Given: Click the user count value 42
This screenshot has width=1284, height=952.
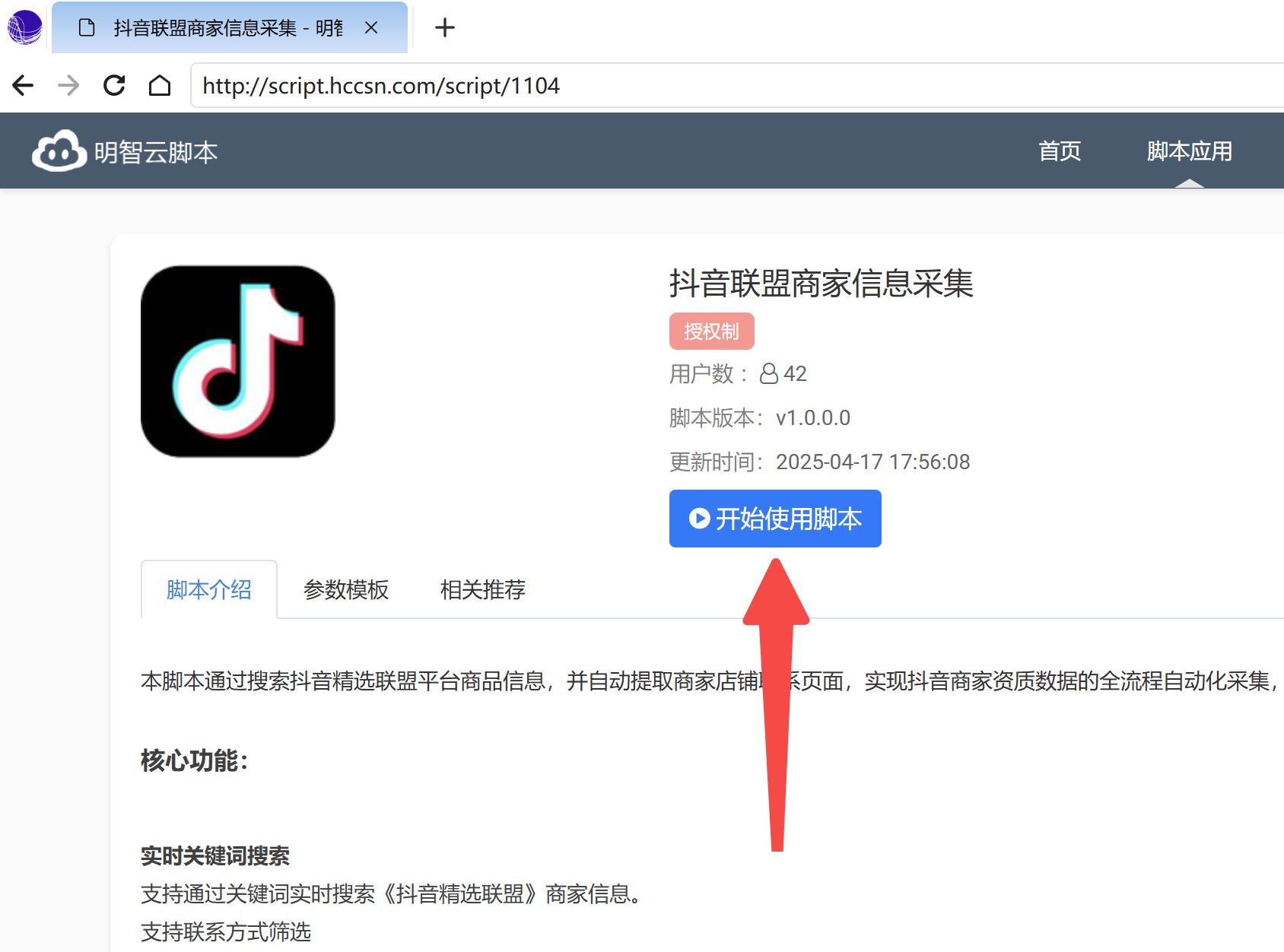Looking at the screenshot, I should (795, 373).
